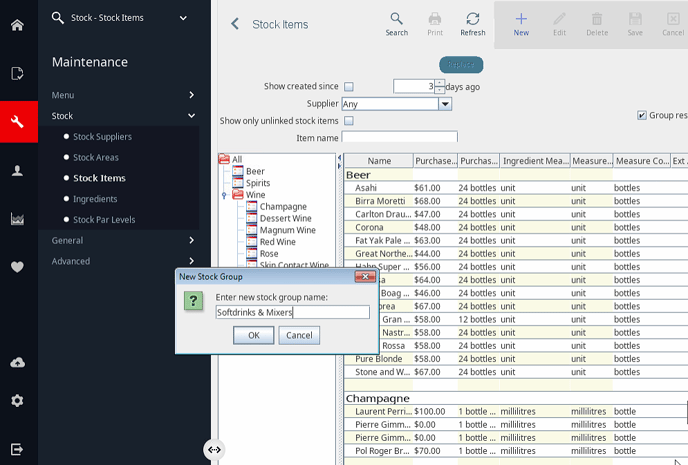Click the logout exit icon in sidebar

[x=17, y=449]
